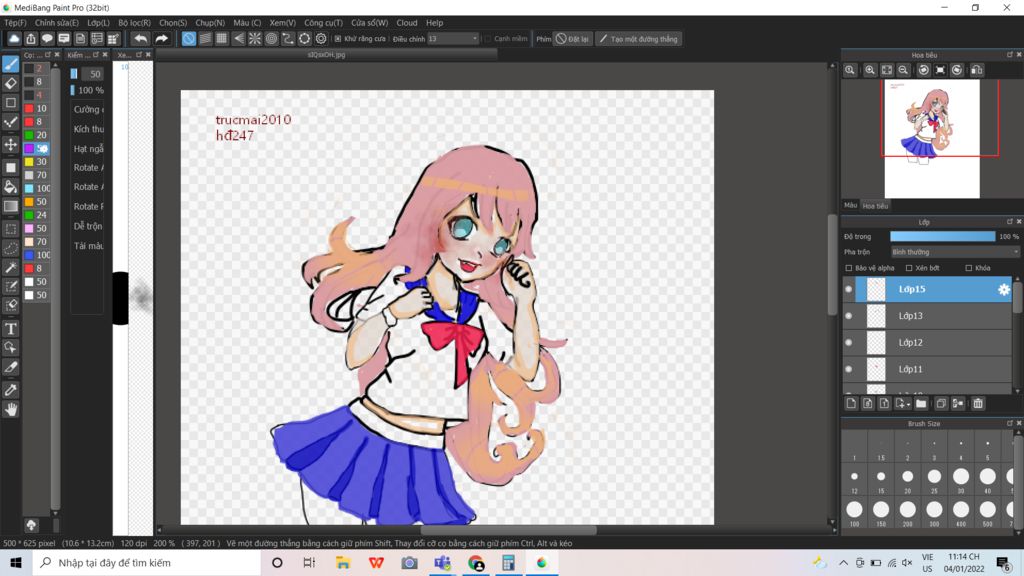
Task: Select the Eyedropper tool
Action: pyautogui.click(x=10, y=390)
